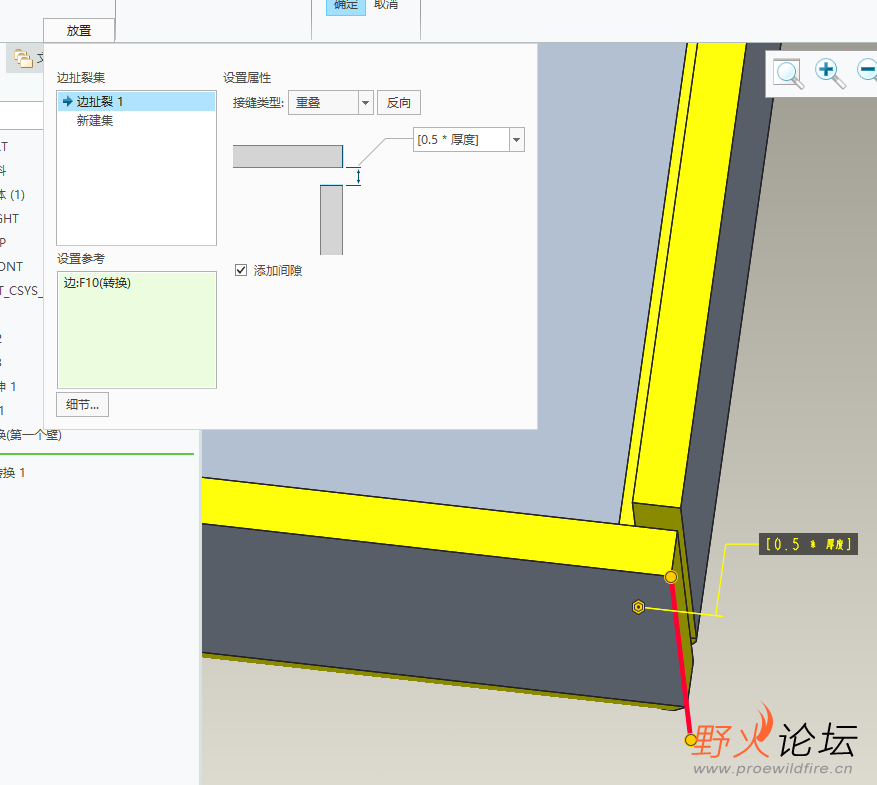
Task: Click the clipboard copy icon top left
Action: point(22,58)
